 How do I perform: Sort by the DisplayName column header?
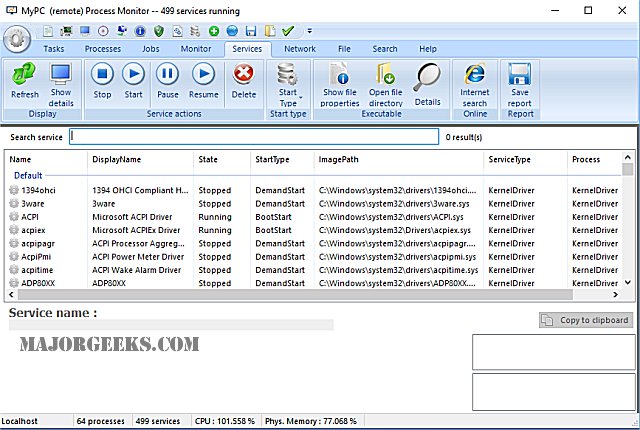click(x=140, y=160)
